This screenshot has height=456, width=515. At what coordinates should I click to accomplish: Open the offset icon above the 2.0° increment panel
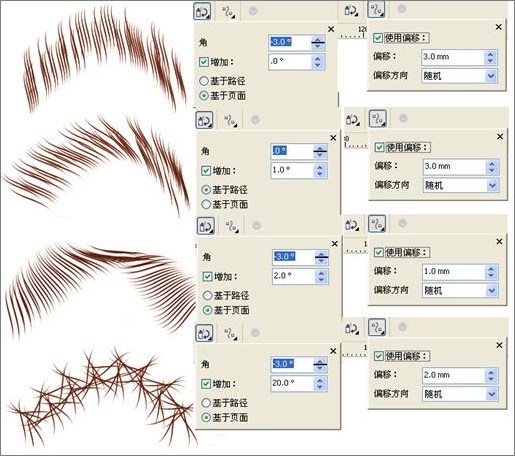click(232, 226)
